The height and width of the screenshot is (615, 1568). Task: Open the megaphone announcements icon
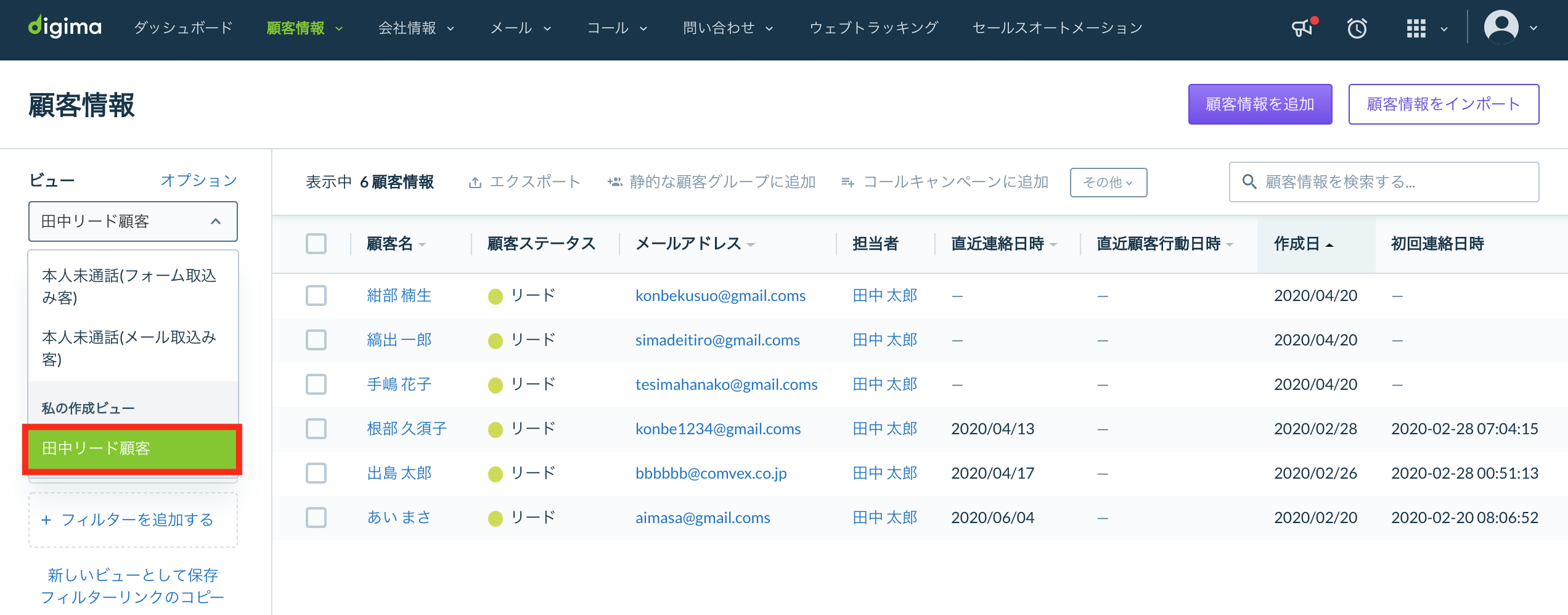tap(1302, 28)
